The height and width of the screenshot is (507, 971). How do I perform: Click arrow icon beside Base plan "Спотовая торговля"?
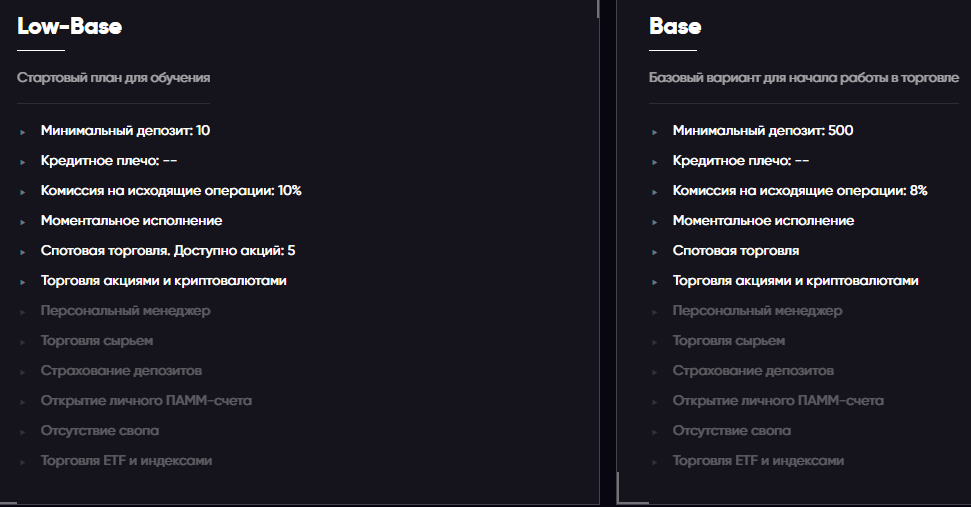coord(654,251)
